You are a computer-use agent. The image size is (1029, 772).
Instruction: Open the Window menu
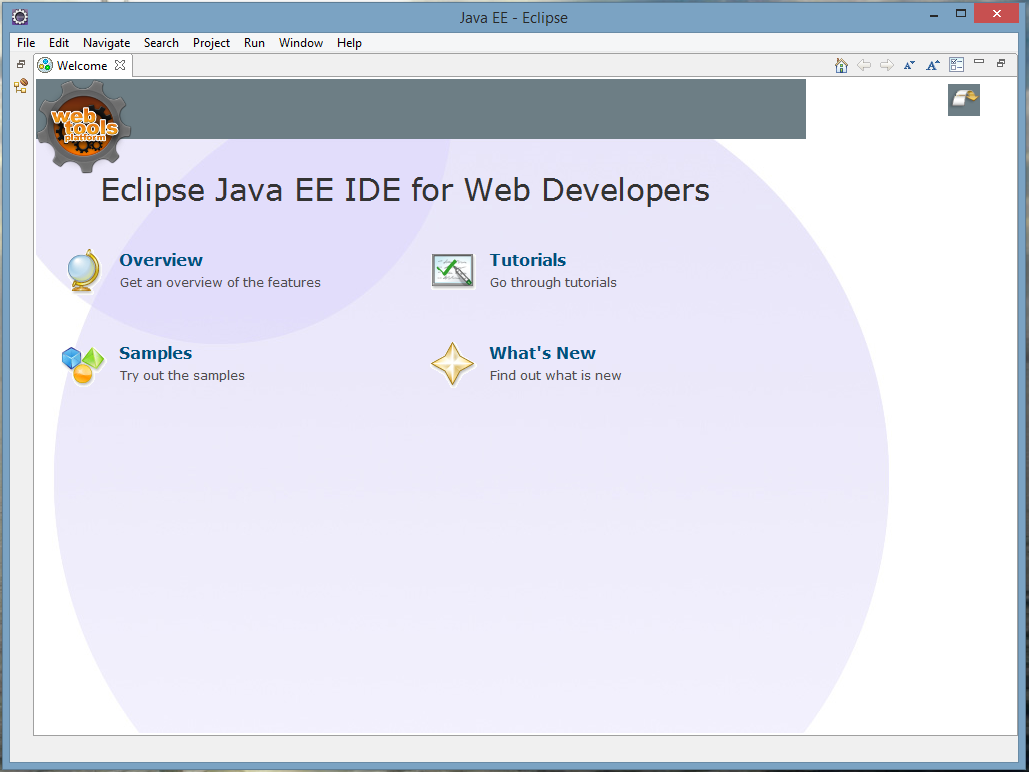(301, 43)
